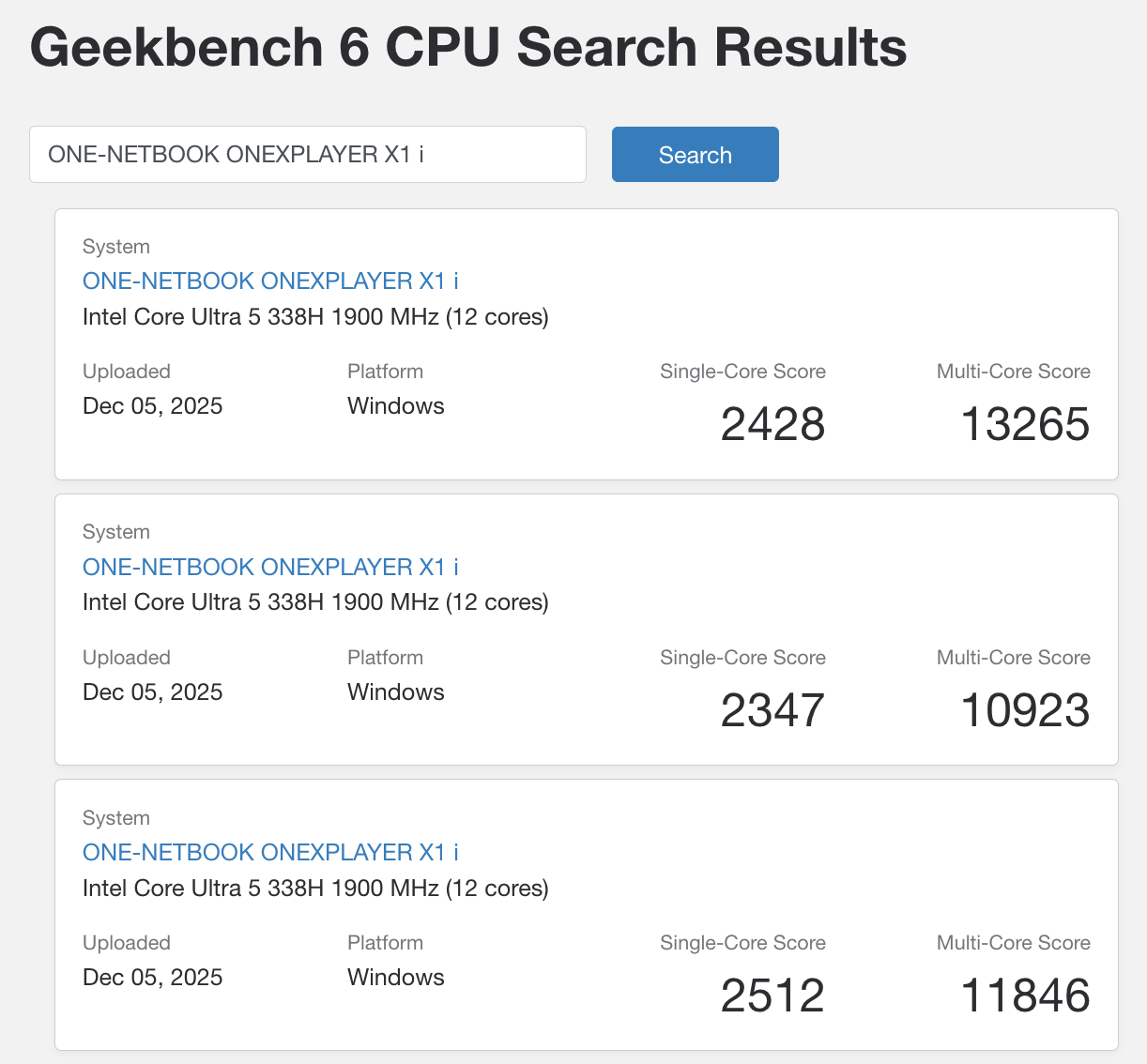
Task: Click the CPU description in the first result
Action: click(315, 317)
